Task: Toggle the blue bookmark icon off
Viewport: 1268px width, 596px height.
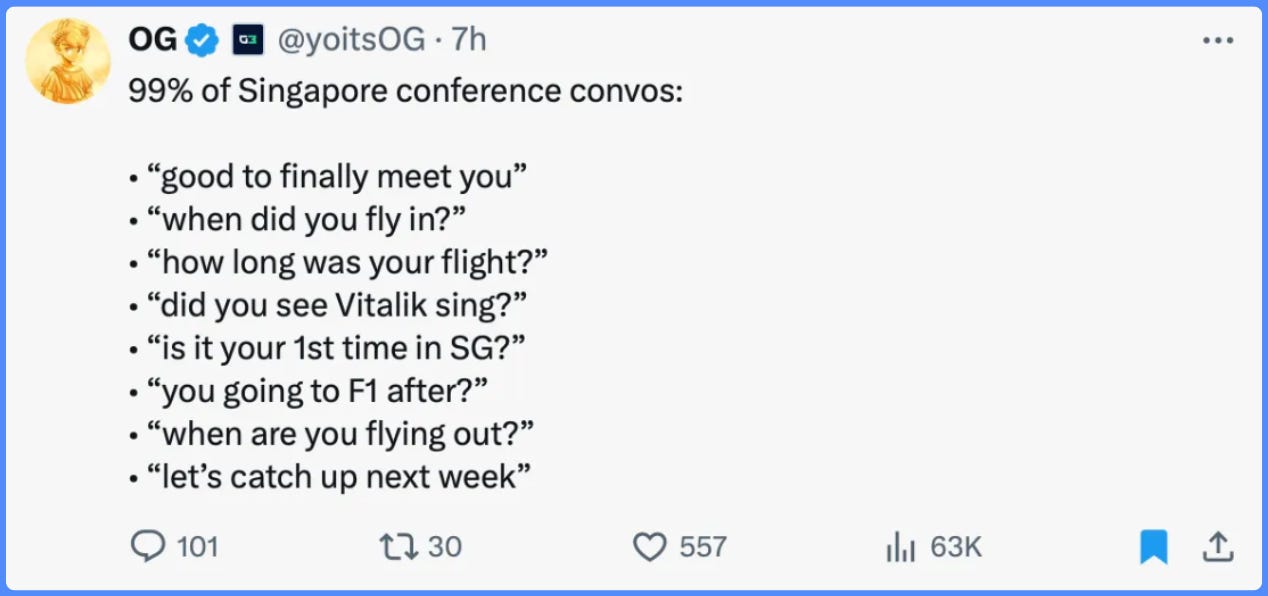Action: tap(1154, 547)
